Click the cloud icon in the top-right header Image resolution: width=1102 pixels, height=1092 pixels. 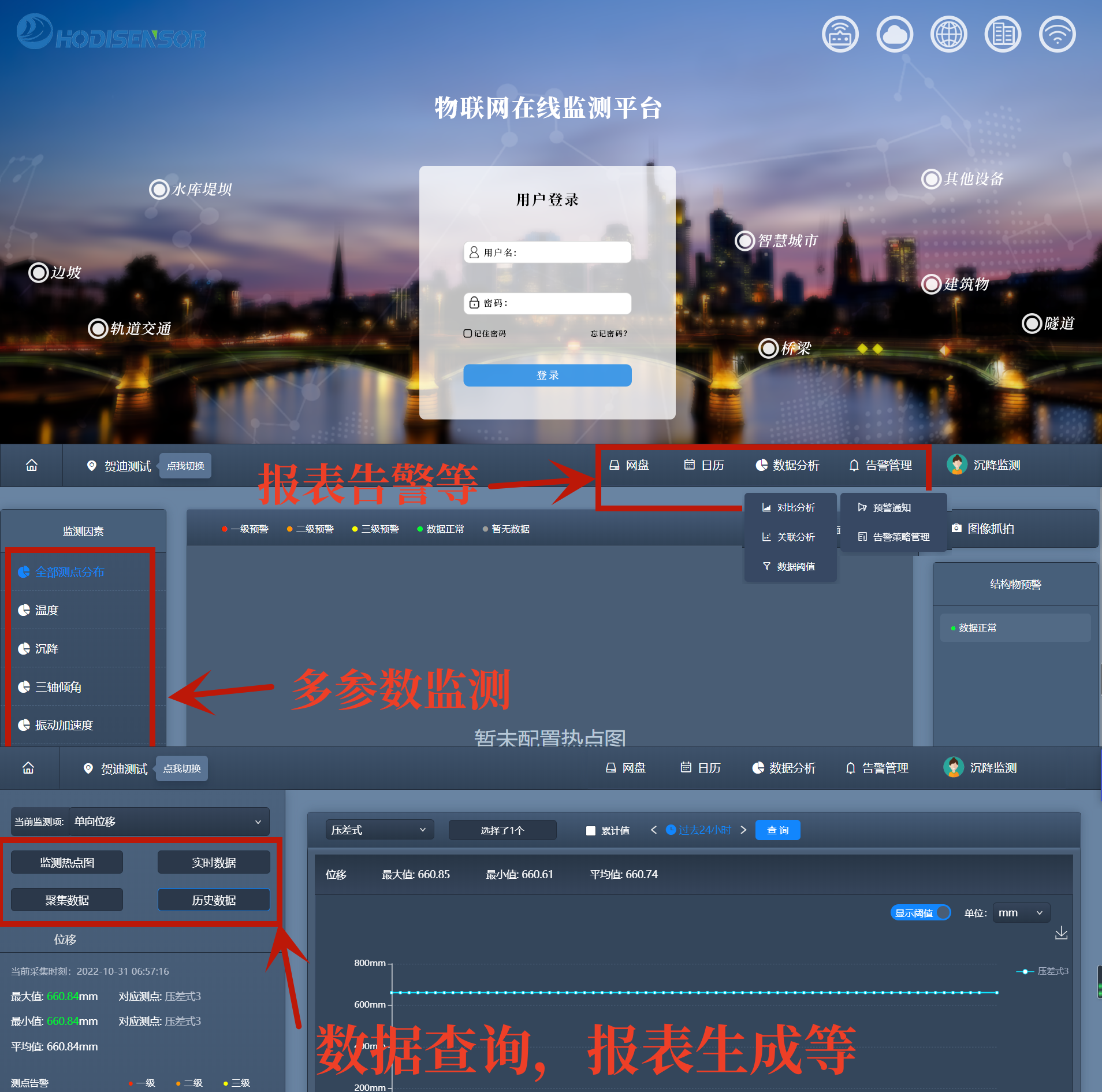pyautogui.click(x=894, y=34)
